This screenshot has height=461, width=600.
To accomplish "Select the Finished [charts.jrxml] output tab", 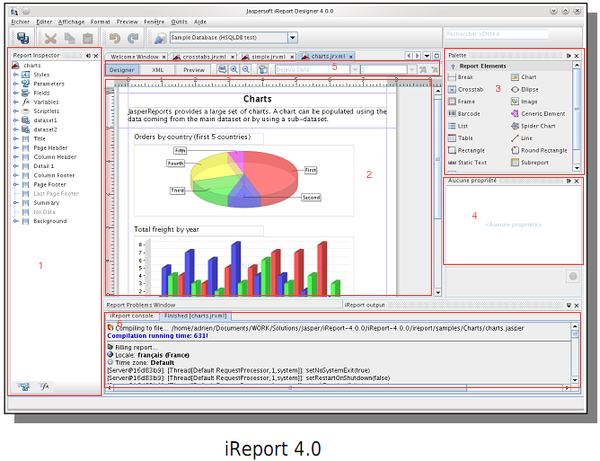I will click(196, 316).
